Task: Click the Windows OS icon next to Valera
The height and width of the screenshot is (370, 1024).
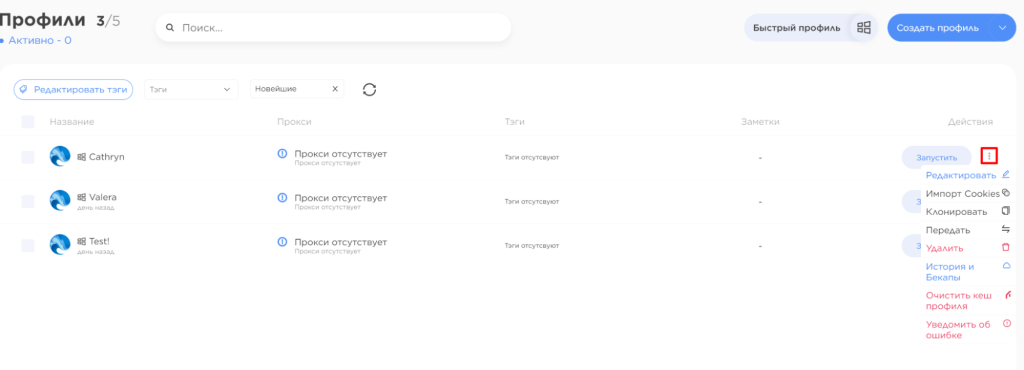Action: click(82, 197)
